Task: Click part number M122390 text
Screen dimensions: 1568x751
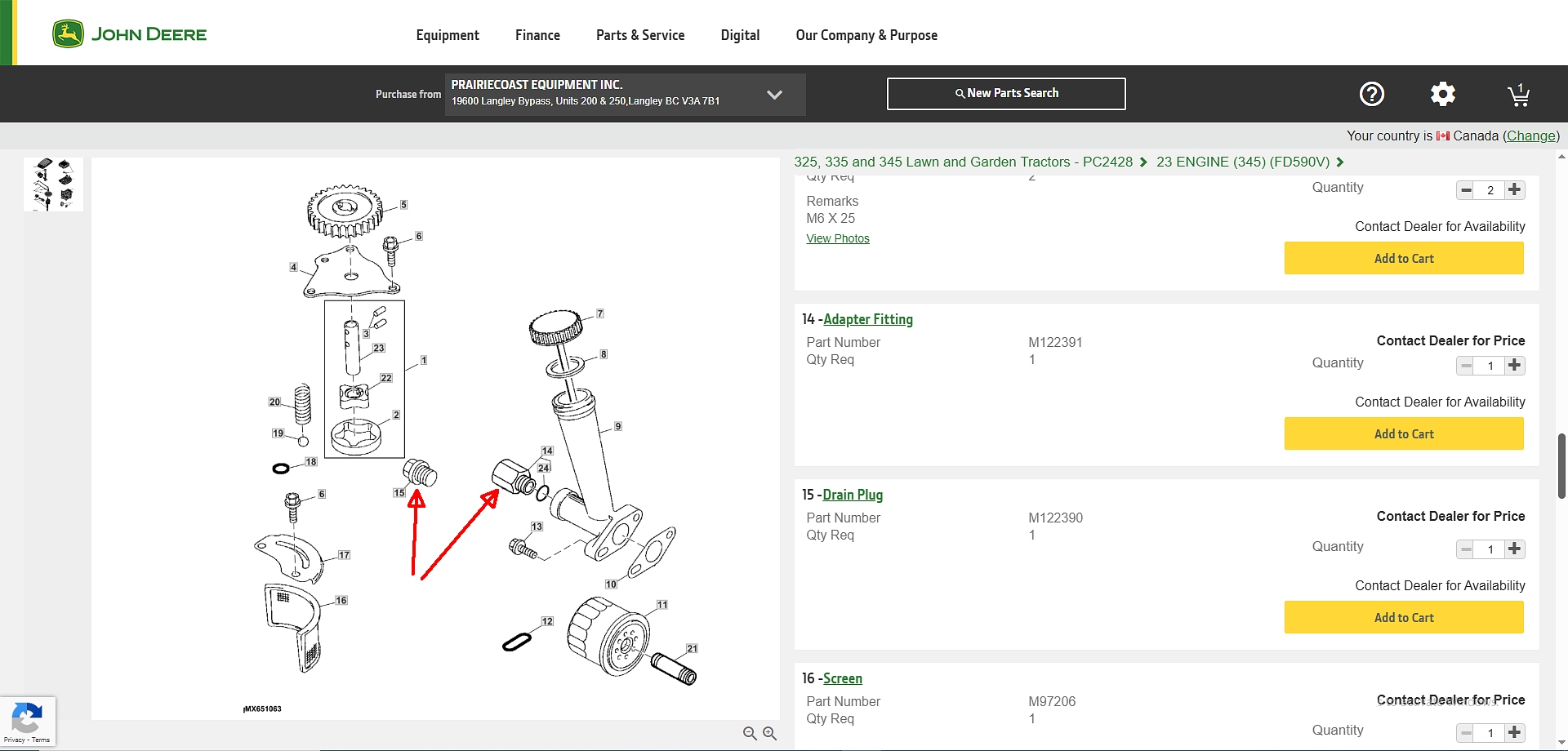Action: pos(1055,518)
